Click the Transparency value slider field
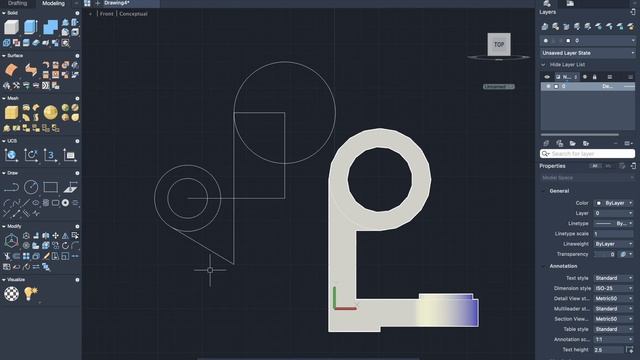 (x=605, y=254)
